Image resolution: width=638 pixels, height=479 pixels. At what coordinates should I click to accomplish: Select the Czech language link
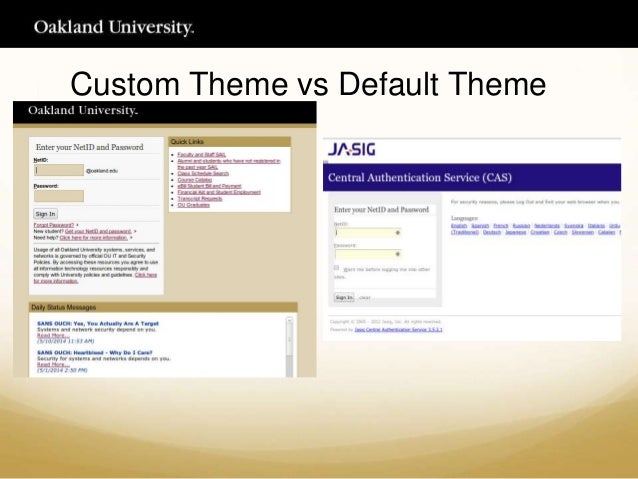point(560,232)
